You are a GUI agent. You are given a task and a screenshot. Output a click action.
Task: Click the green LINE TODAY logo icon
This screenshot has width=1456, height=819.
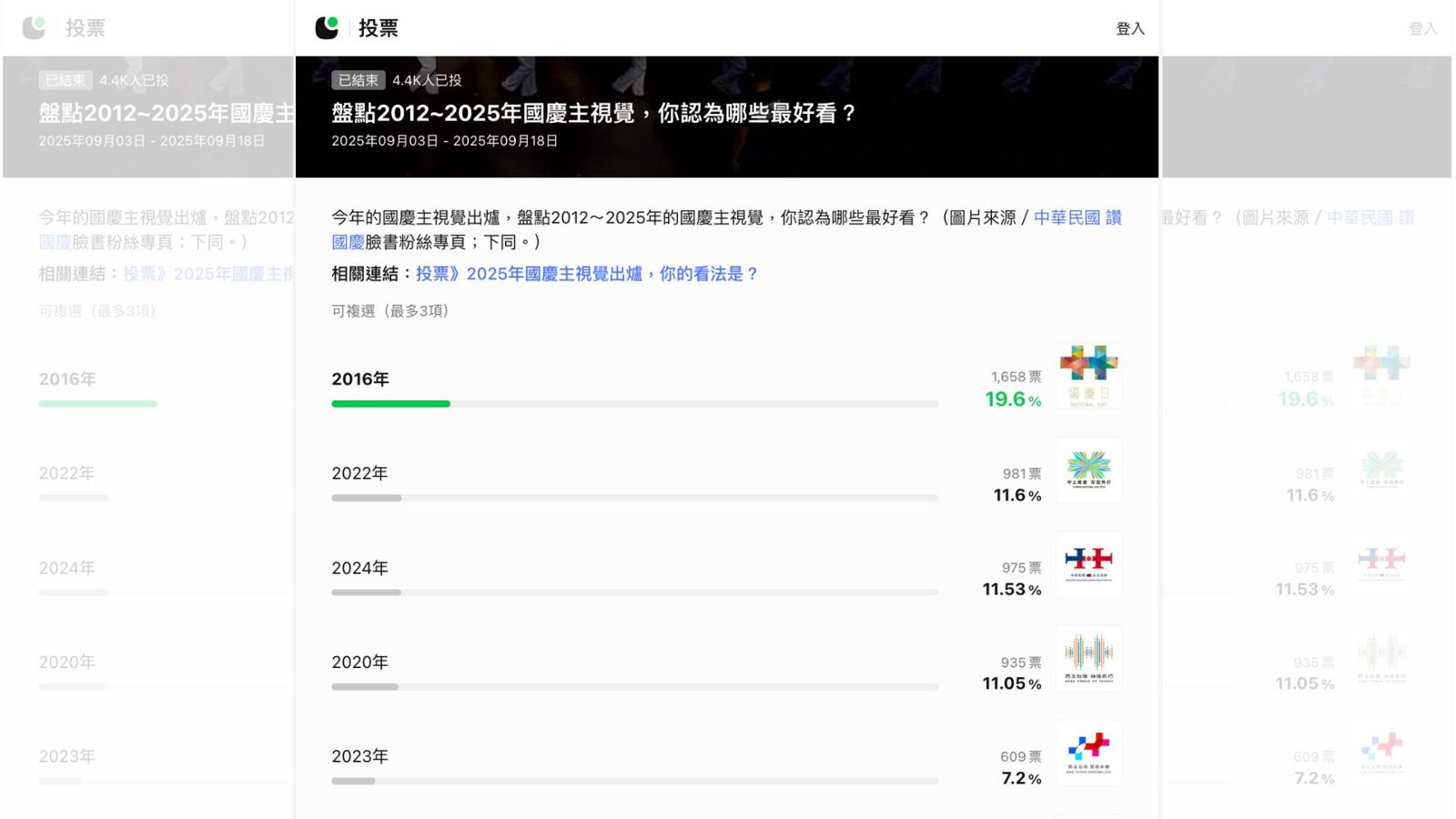click(x=329, y=27)
